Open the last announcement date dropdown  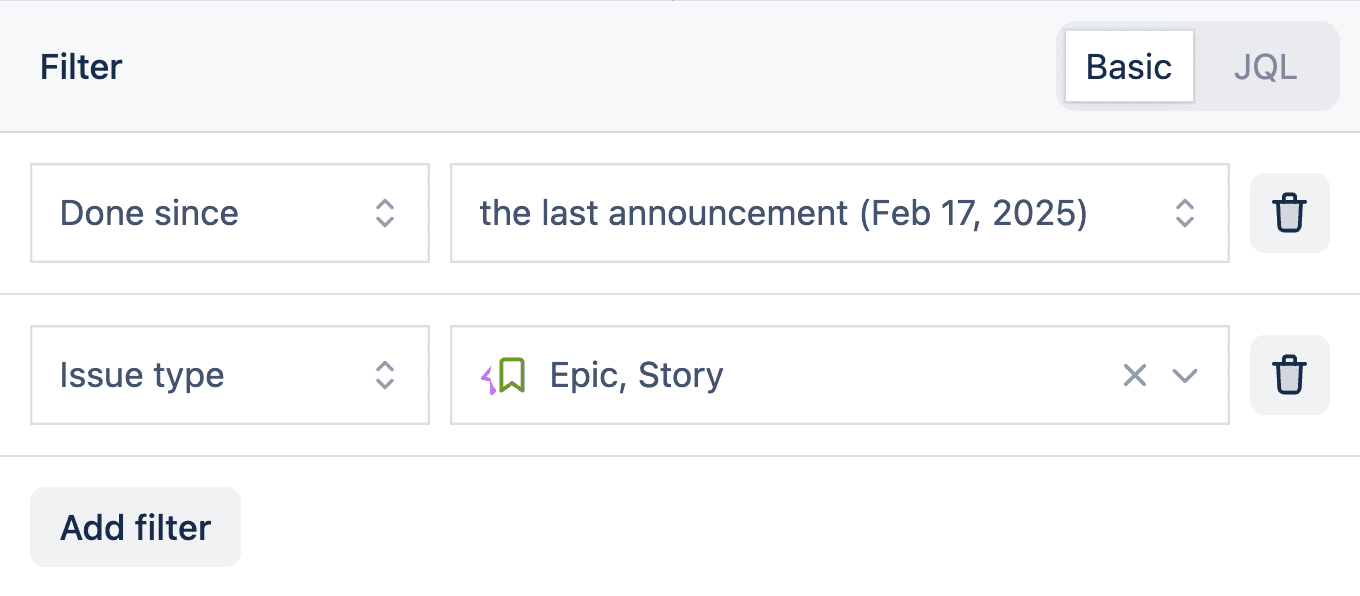840,213
